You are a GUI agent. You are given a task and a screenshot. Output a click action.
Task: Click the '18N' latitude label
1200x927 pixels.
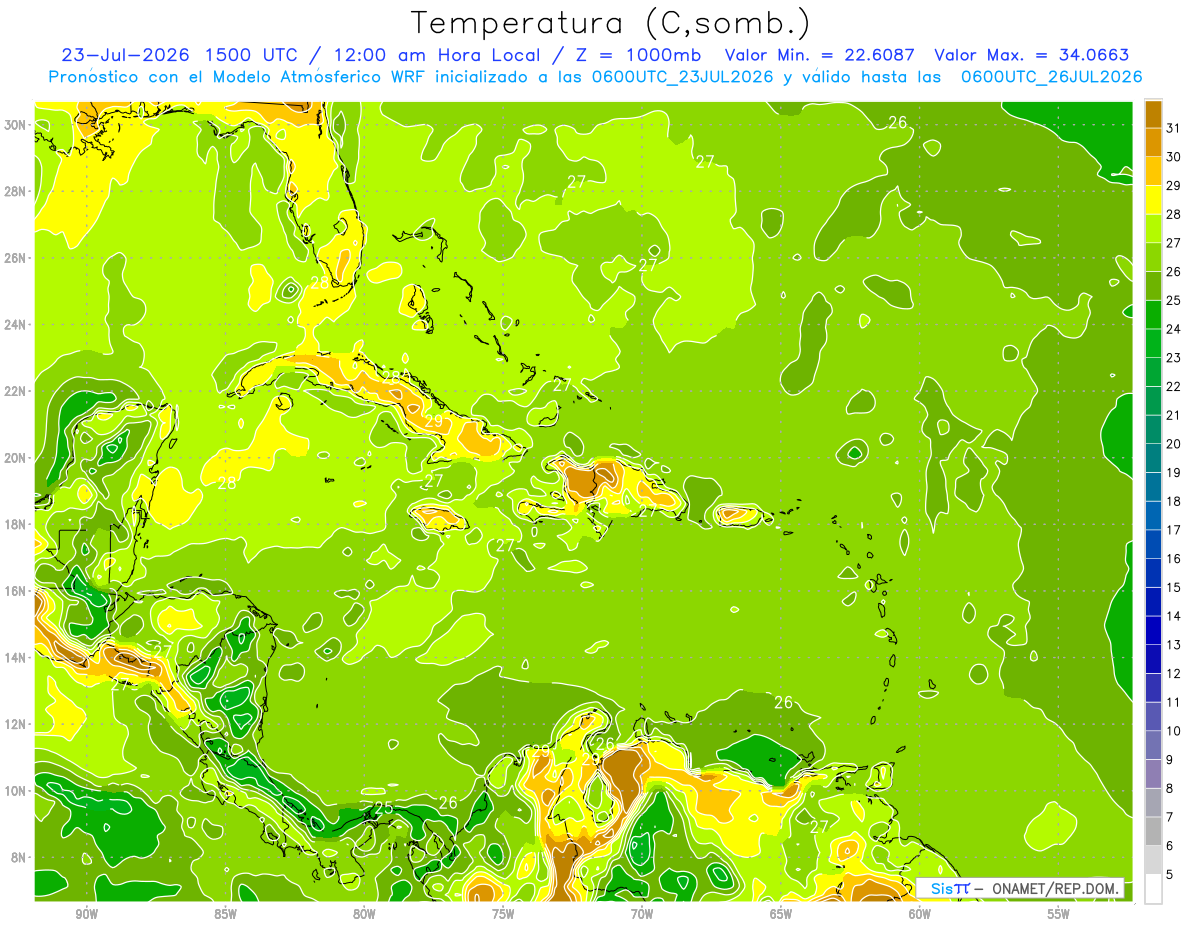(x=17, y=524)
